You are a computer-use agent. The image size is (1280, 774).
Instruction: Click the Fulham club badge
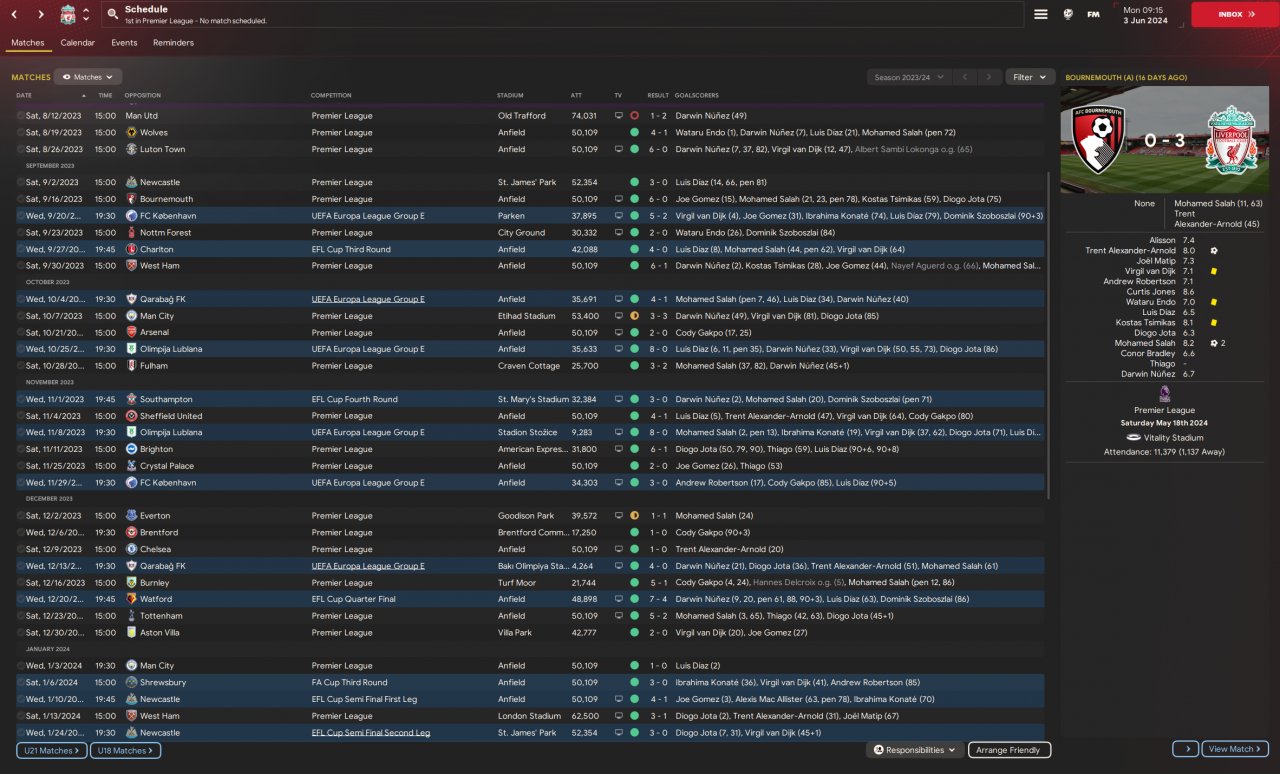[x=132, y=366]
